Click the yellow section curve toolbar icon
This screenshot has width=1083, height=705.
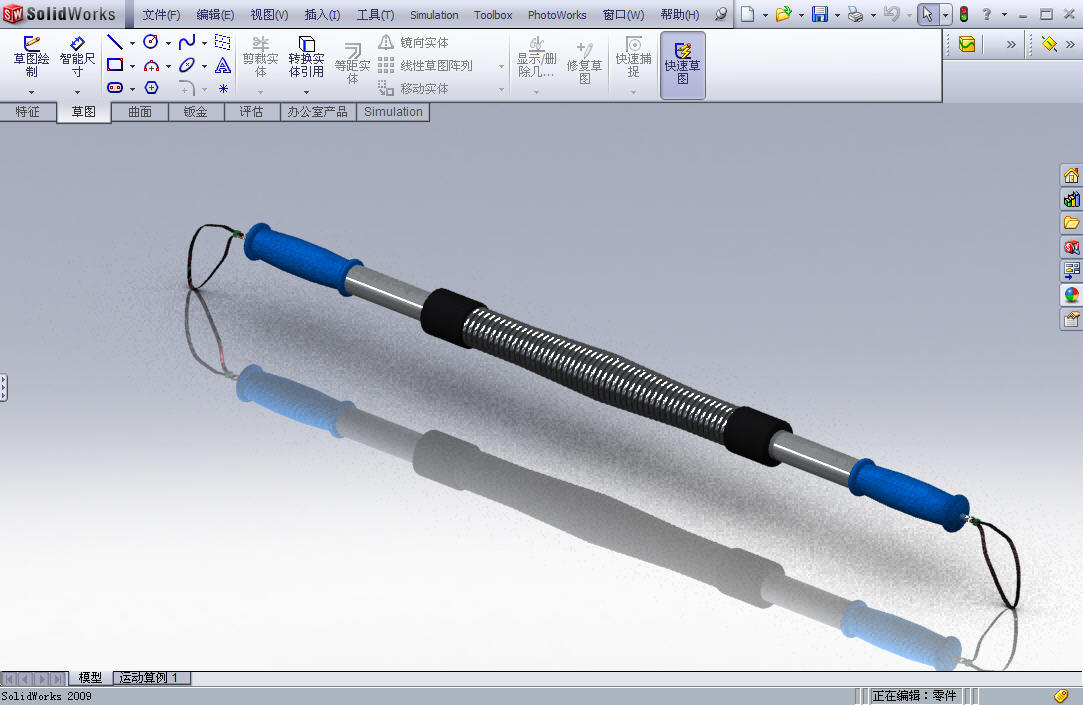[967, 44]
